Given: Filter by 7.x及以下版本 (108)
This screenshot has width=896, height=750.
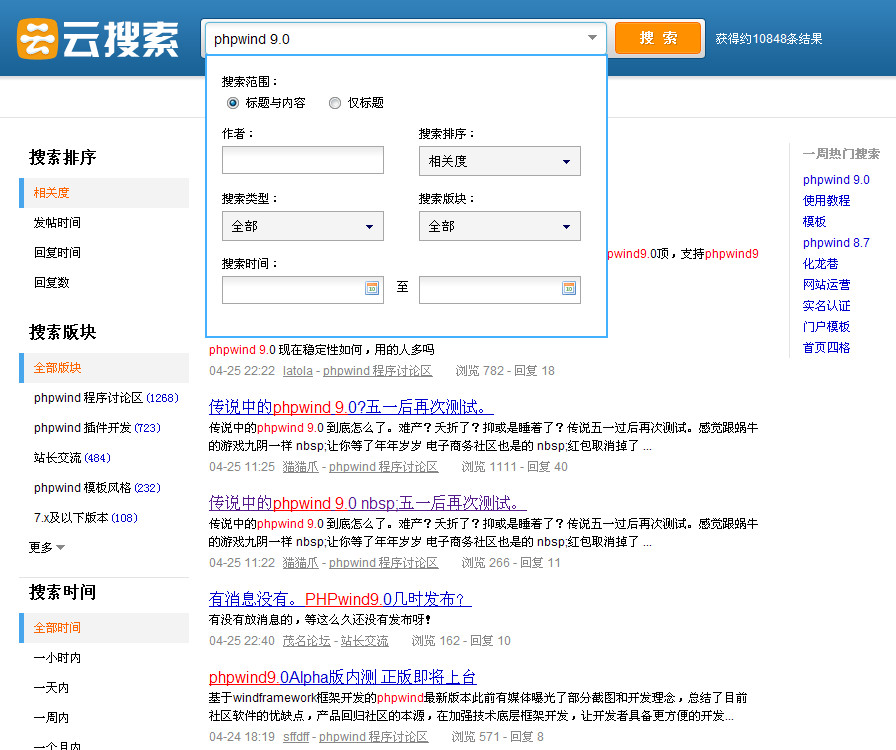Looking at the screenshot, I should 86,517.
